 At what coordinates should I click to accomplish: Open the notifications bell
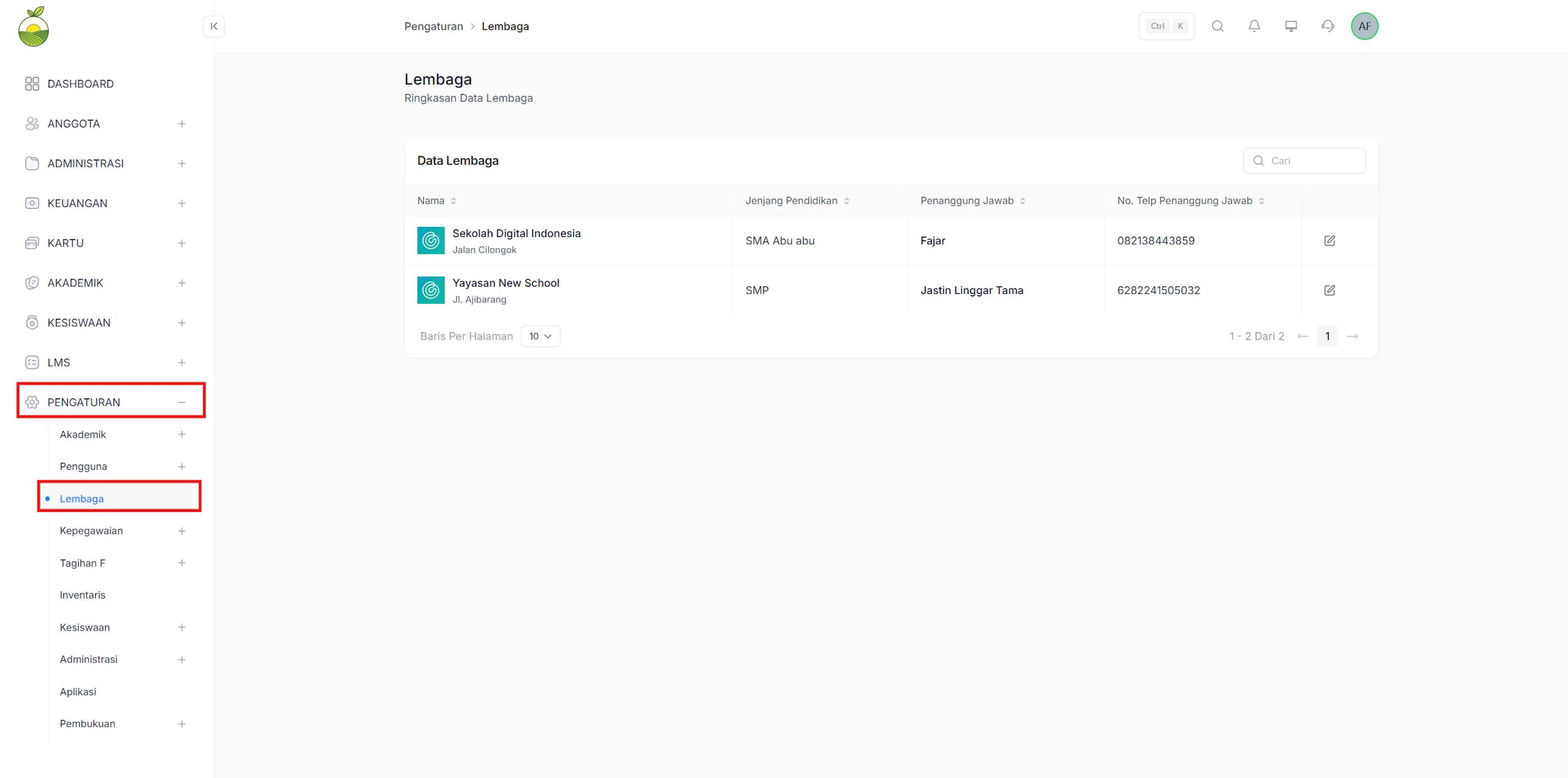point(1254,26)
